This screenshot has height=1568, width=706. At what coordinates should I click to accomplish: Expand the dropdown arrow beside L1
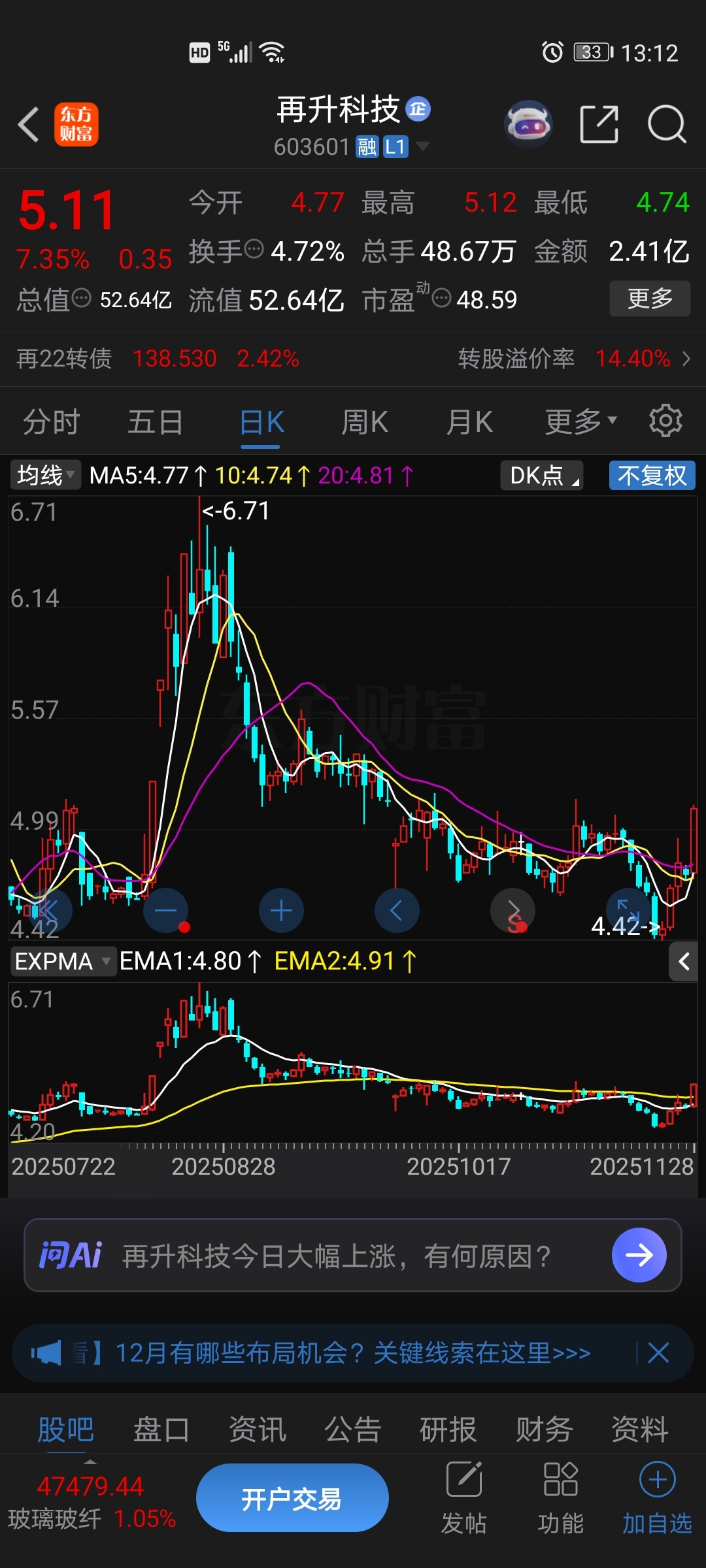[423, 146]
